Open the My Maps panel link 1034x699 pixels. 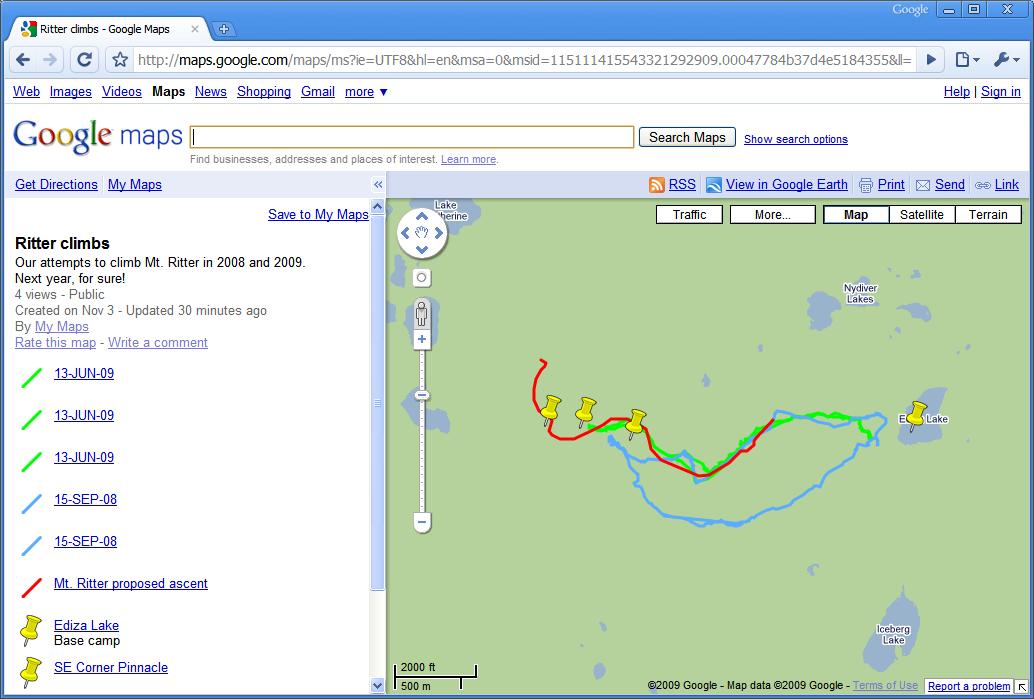click(135, 185)
